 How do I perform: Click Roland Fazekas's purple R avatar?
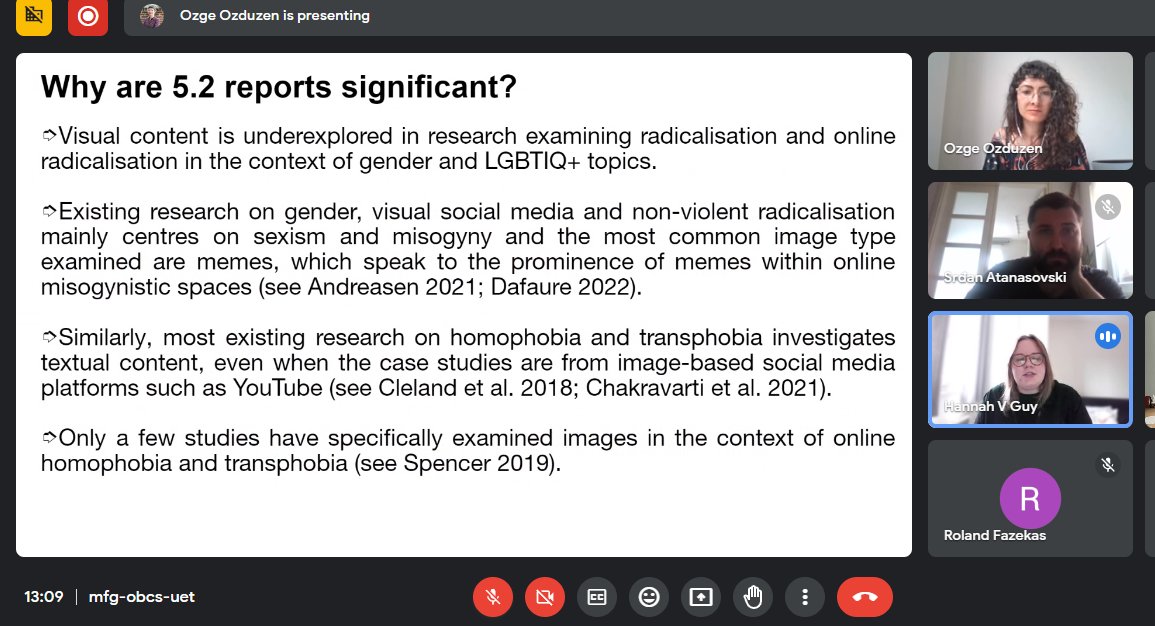pyautogui.click(x=1030, y=497)
